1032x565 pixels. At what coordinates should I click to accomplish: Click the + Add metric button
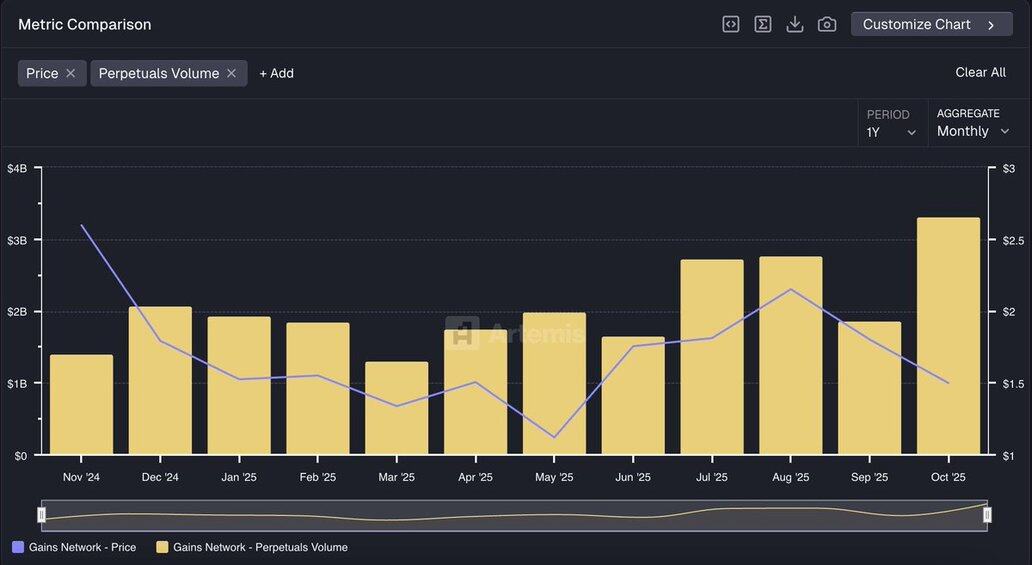click(276, 73)
